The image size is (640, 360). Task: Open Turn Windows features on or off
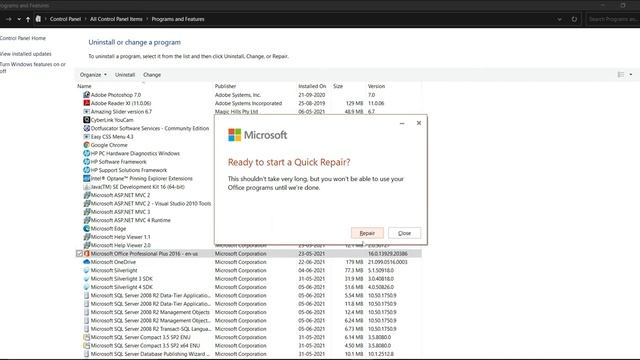point(33,67)
